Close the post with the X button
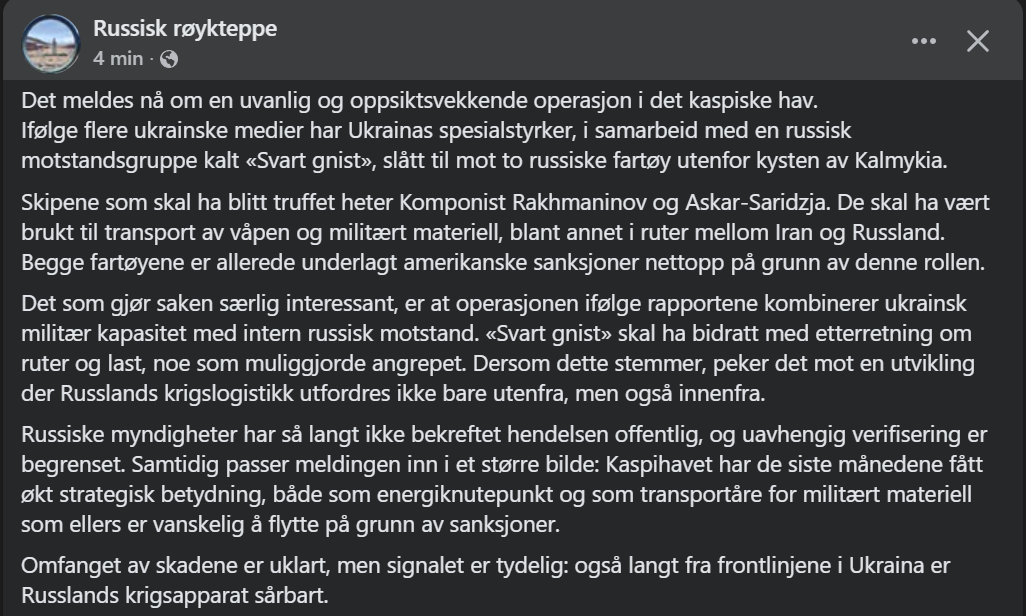This screenshot has height=616, width=1026. click(x=977, y=41)
